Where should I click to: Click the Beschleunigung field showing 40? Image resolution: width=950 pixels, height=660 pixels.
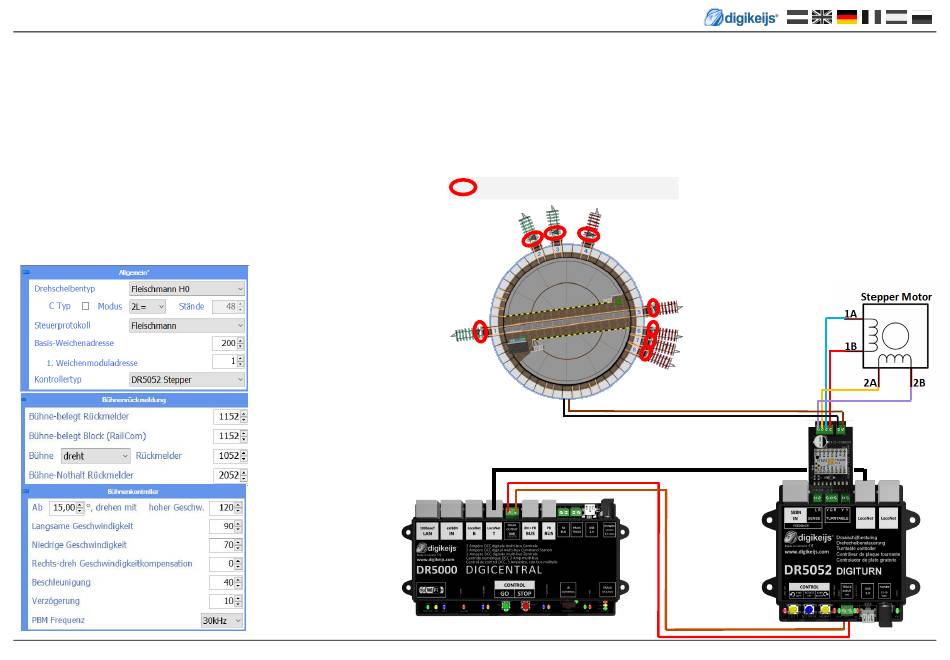(226, 582)
